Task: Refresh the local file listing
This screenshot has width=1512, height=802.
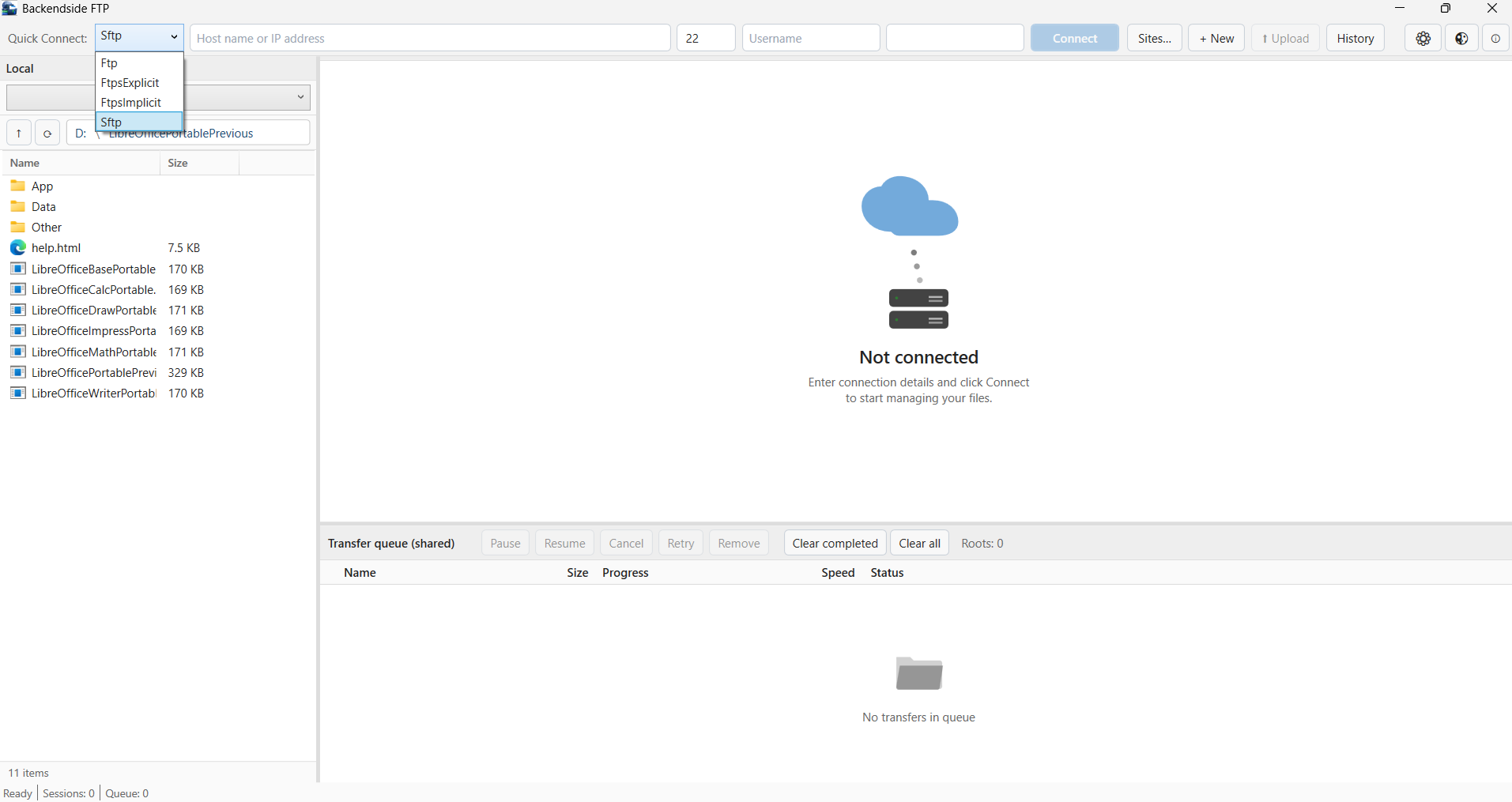Action: pos(47,133)
